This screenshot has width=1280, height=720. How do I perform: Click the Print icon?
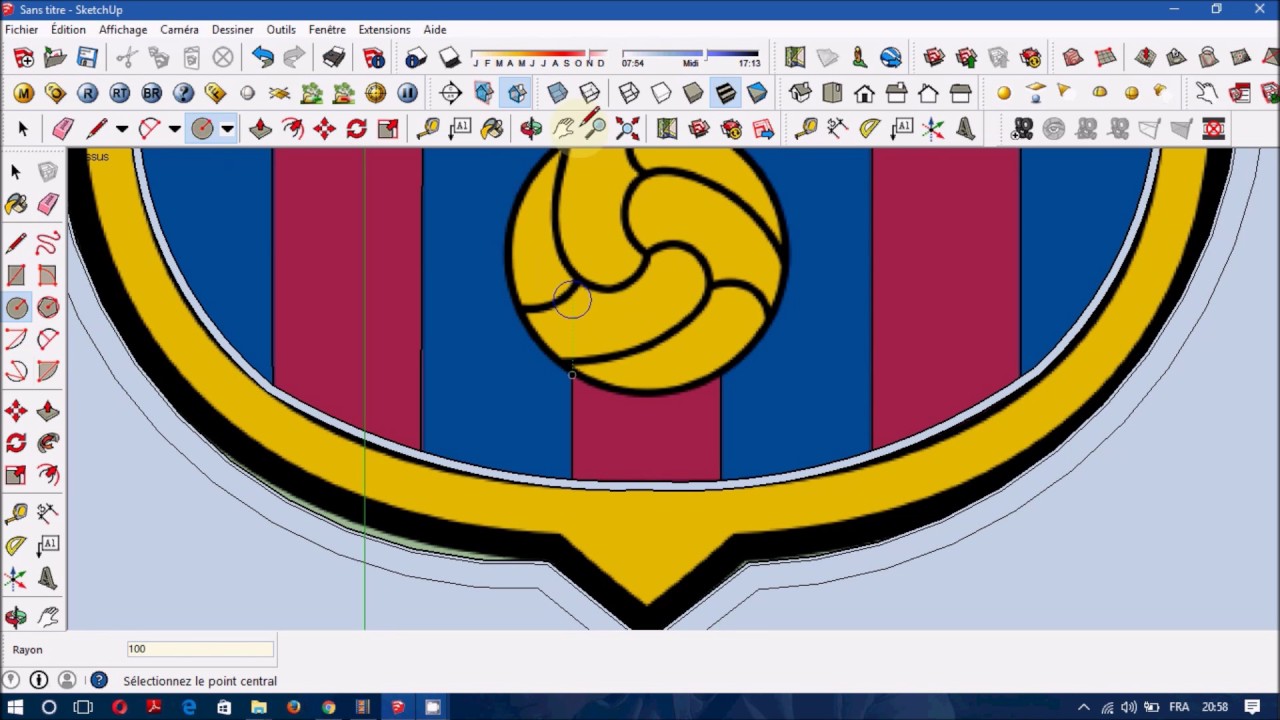(334, 57)
